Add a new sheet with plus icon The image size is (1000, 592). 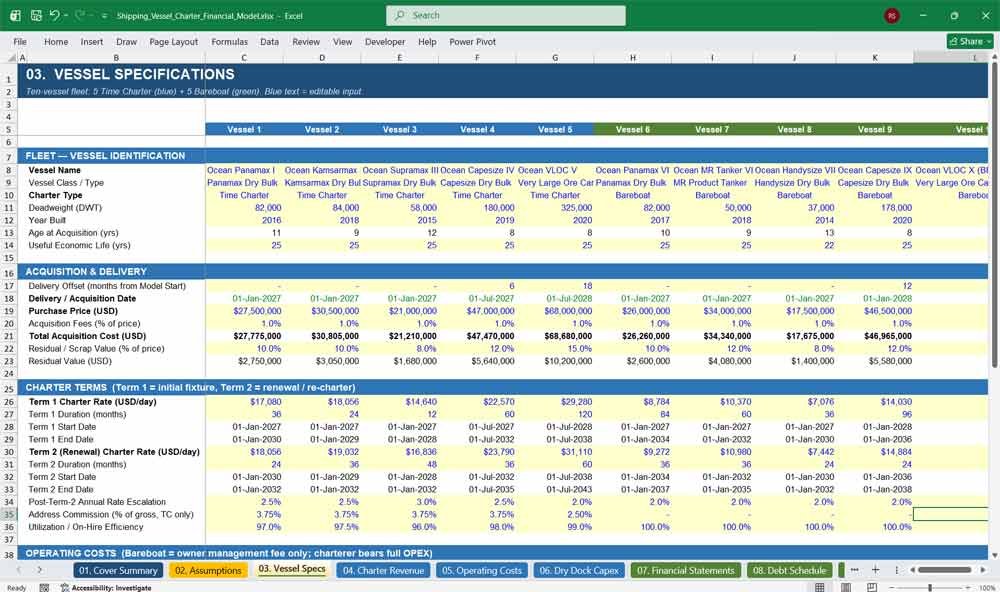pos(876,570)
